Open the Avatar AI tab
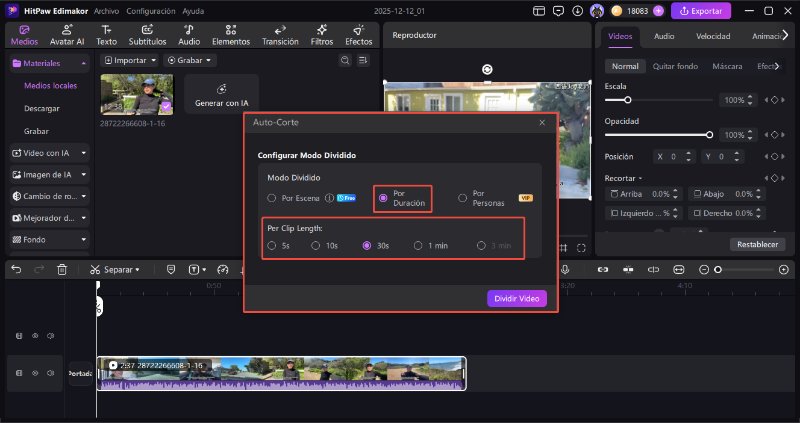The image size is (800, 423). point(67,35)
